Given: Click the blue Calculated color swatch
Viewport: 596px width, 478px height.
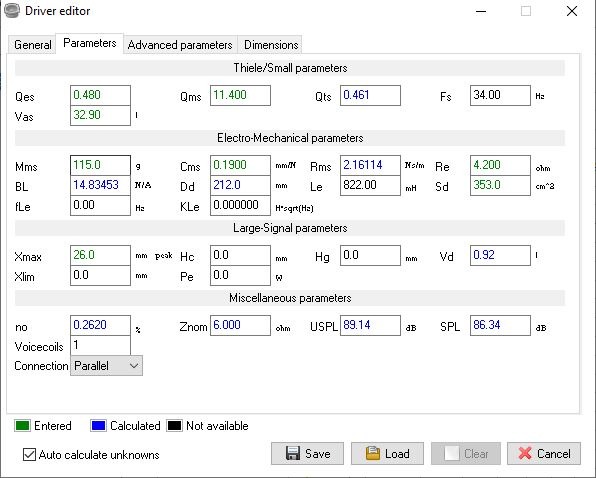Looking at the screenshot, I should click(x=98, y=426).
